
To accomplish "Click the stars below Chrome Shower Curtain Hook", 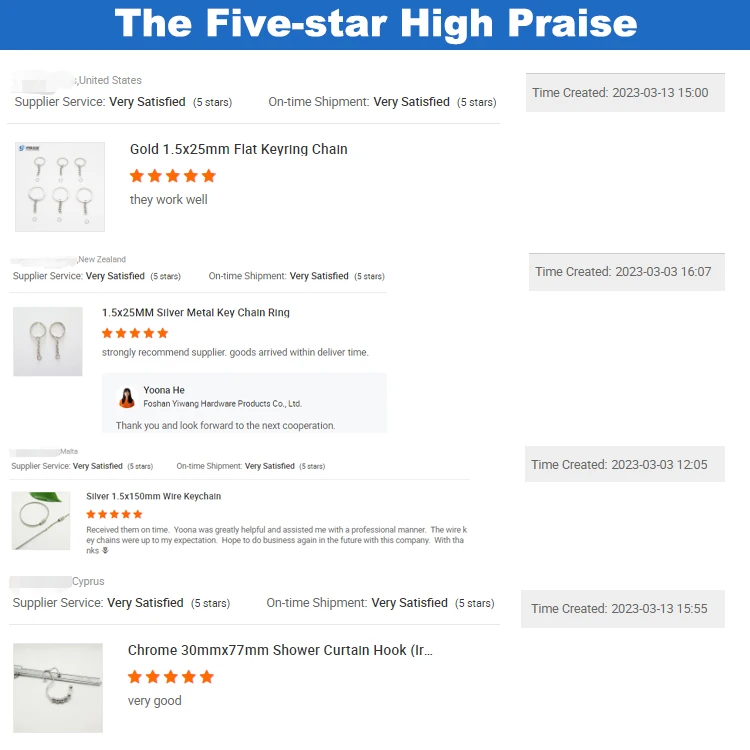I will tap(171, 677).
